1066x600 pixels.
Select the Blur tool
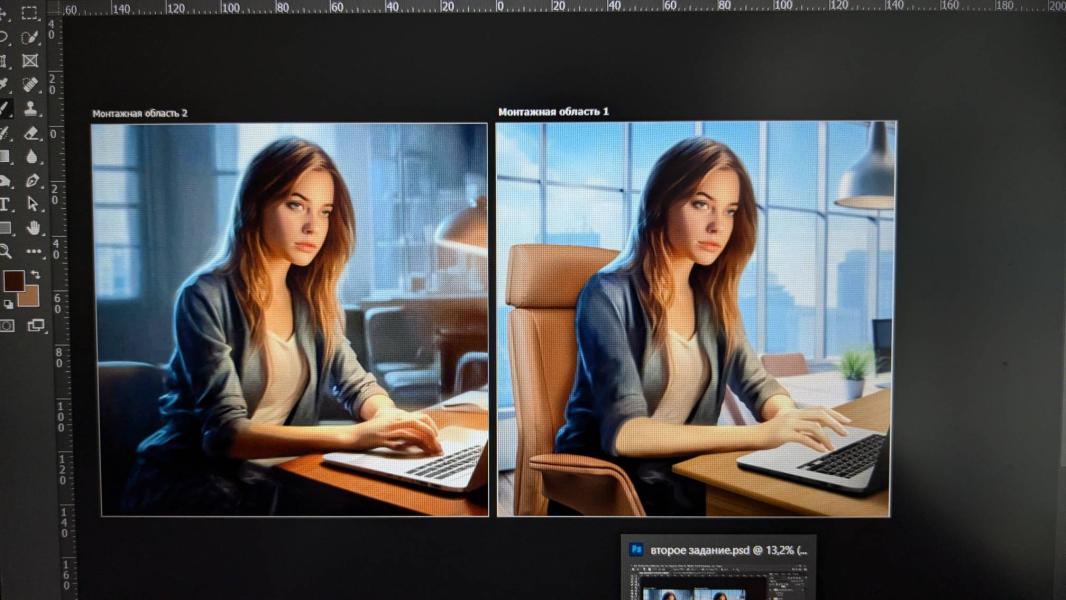(x=31, y=157)
